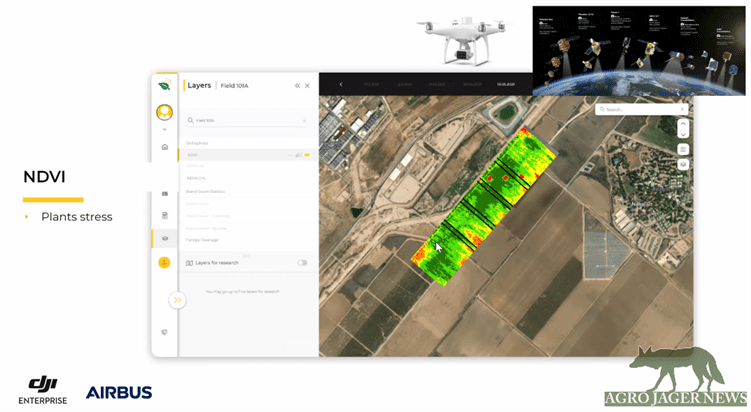Image resolution: width=751 pixels, height=412 pixels.
Task: Go back using timeline left arrow
Action: [x=341, y=85]
